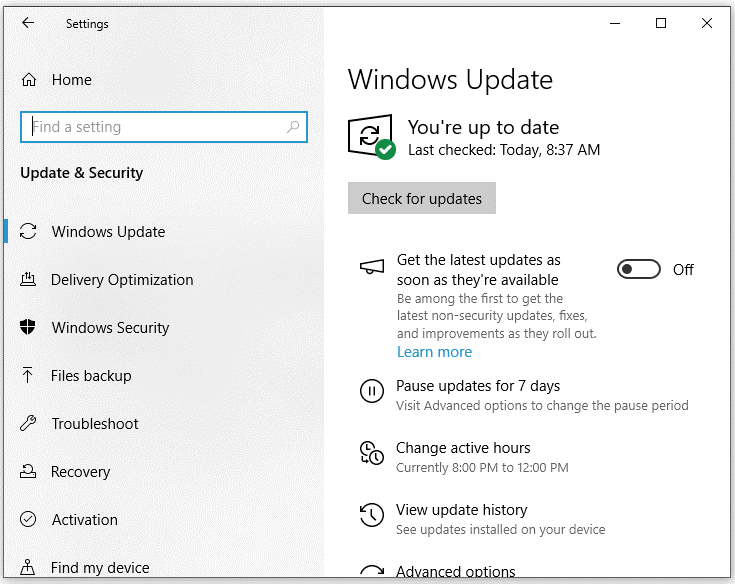The image size is (735, 584).
Task: Click the Pause updates icon
Action: click(371, 393)
